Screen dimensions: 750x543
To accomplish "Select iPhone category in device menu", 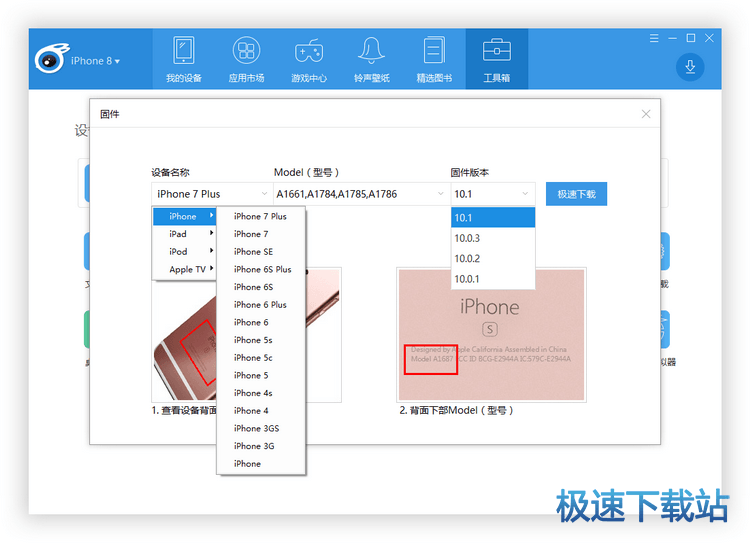I will (x=184, y=216).
